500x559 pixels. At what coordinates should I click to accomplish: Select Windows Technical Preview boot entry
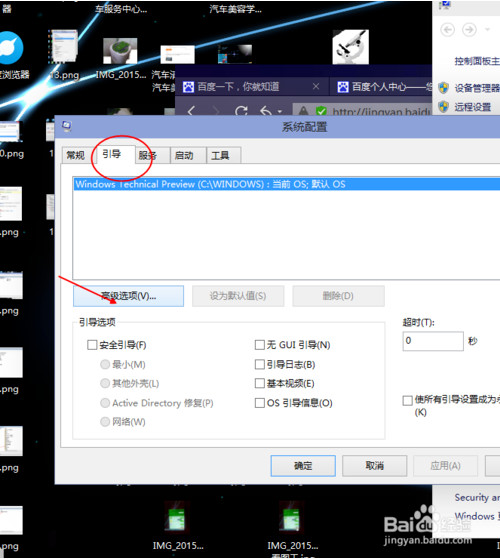[x=287, y=184]
